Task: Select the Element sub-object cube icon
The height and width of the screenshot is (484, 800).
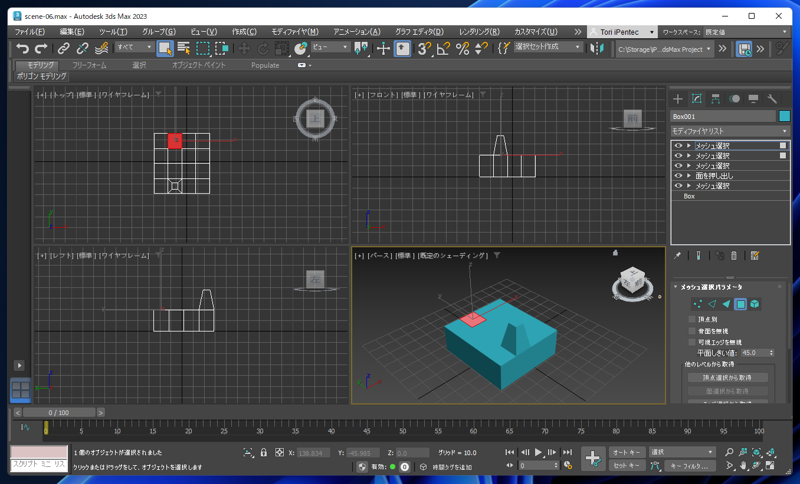Action: [x=755, y=304]
